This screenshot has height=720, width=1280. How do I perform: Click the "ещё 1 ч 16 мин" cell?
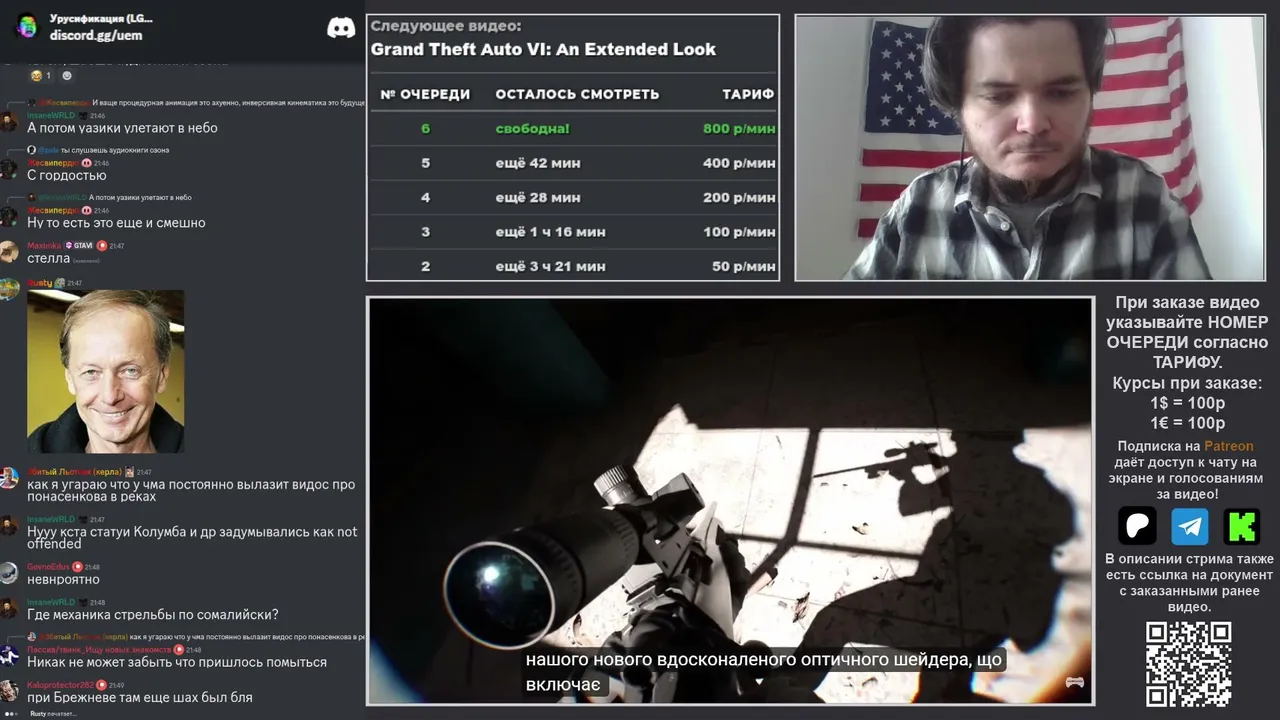pyautogui.click(x=550, y=232)
